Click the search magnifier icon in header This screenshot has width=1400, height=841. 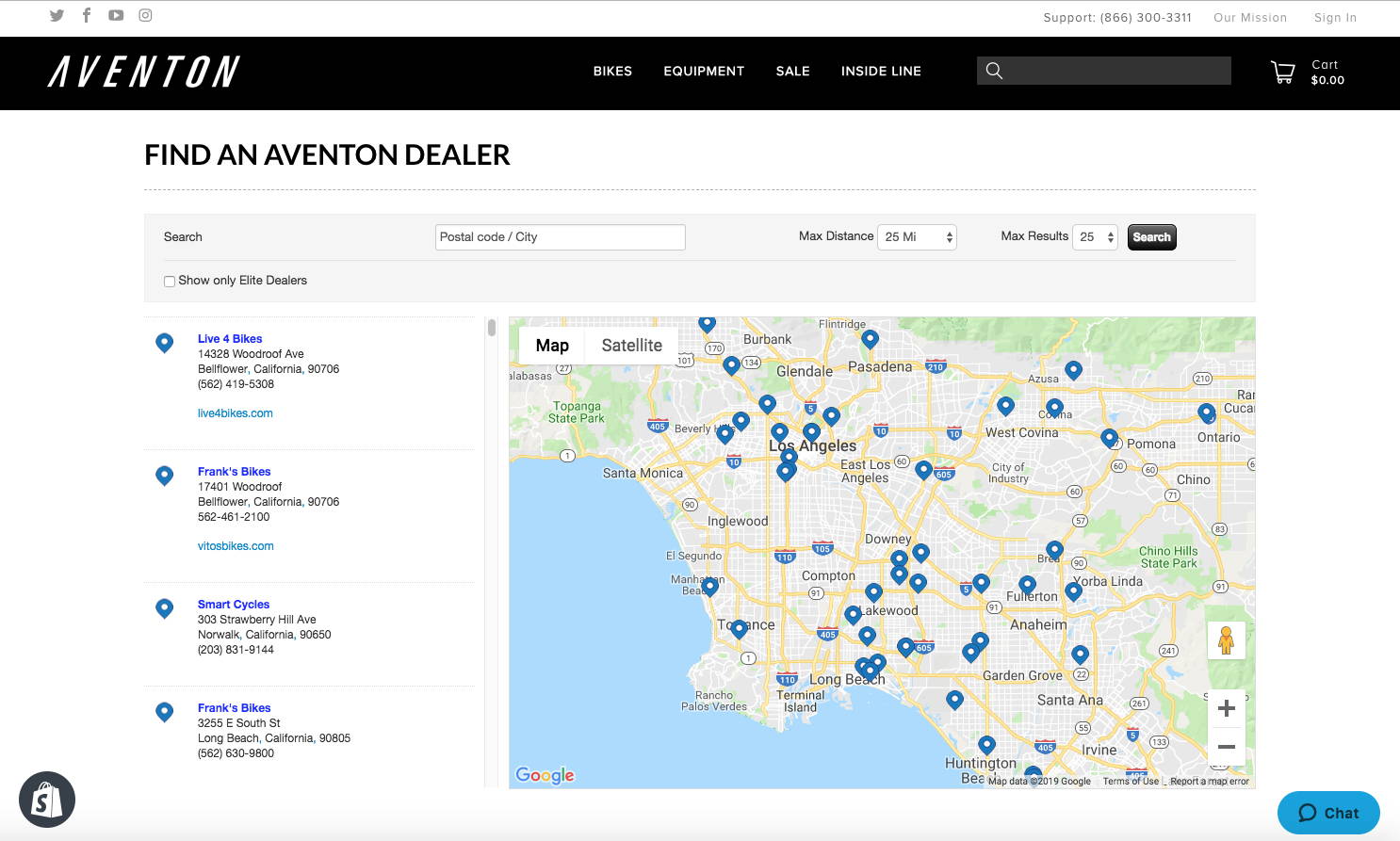coord(994,71)
